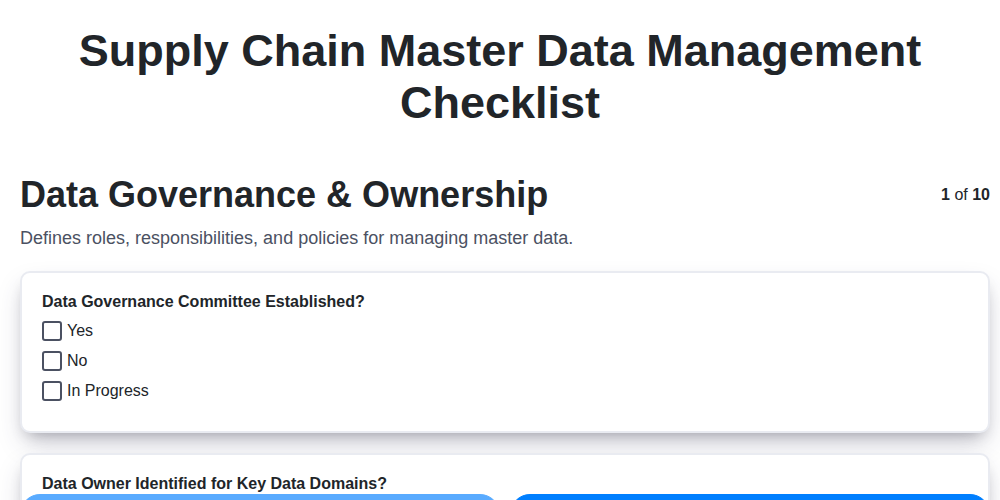Click empty space inside the governance committee card

(600, 370)
